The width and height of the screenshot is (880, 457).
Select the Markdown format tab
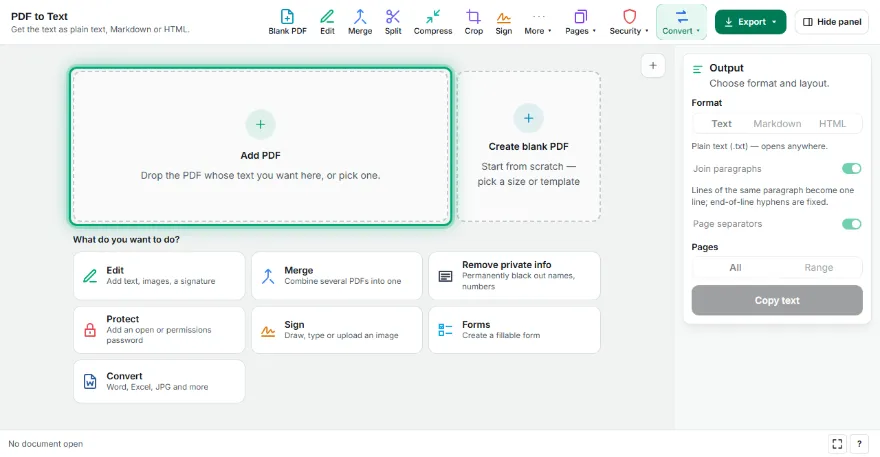(777, 124)
